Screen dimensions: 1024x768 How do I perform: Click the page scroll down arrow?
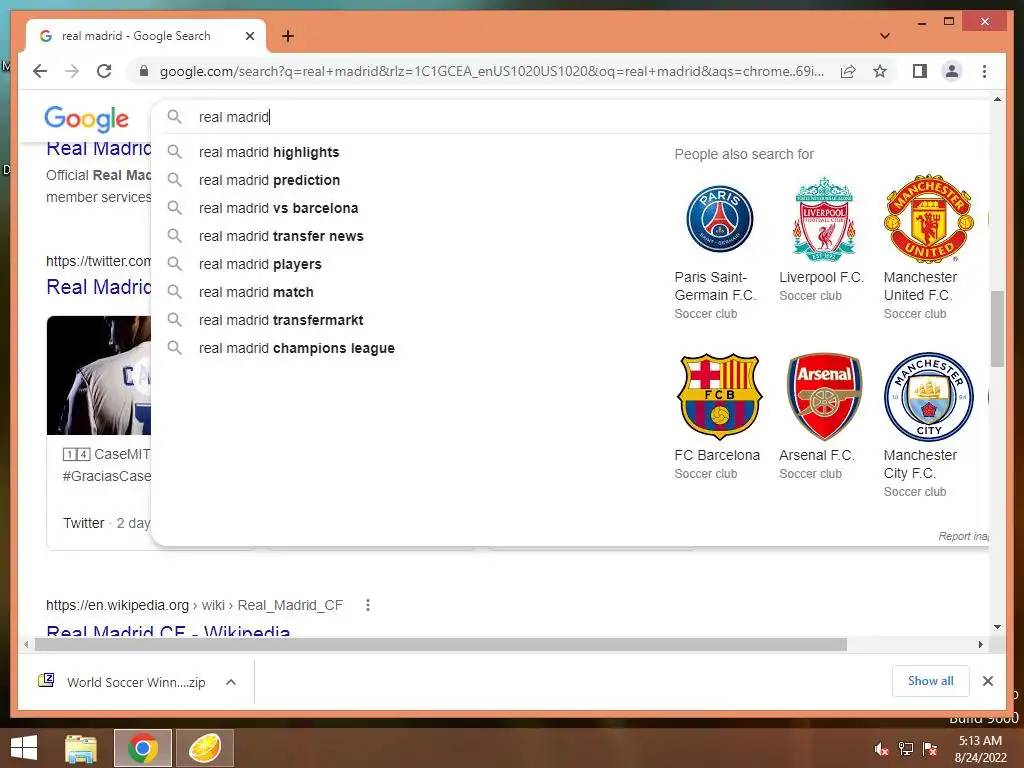coord(997,627)
